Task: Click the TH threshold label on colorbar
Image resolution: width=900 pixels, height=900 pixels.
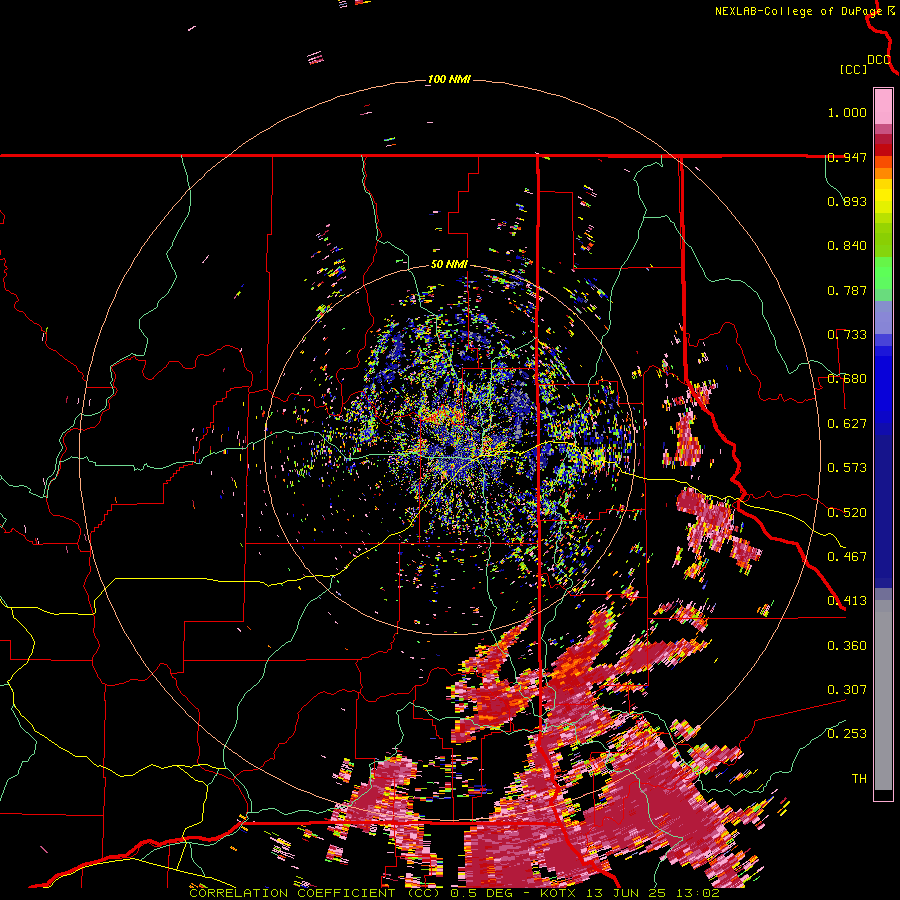Action: 859,779
